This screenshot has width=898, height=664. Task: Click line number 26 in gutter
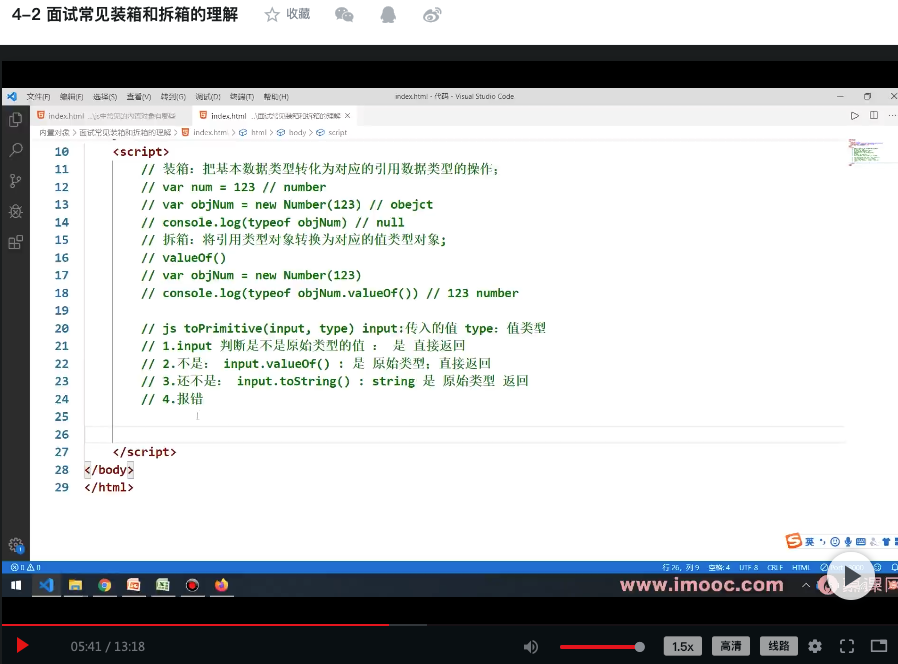[61, 434]
